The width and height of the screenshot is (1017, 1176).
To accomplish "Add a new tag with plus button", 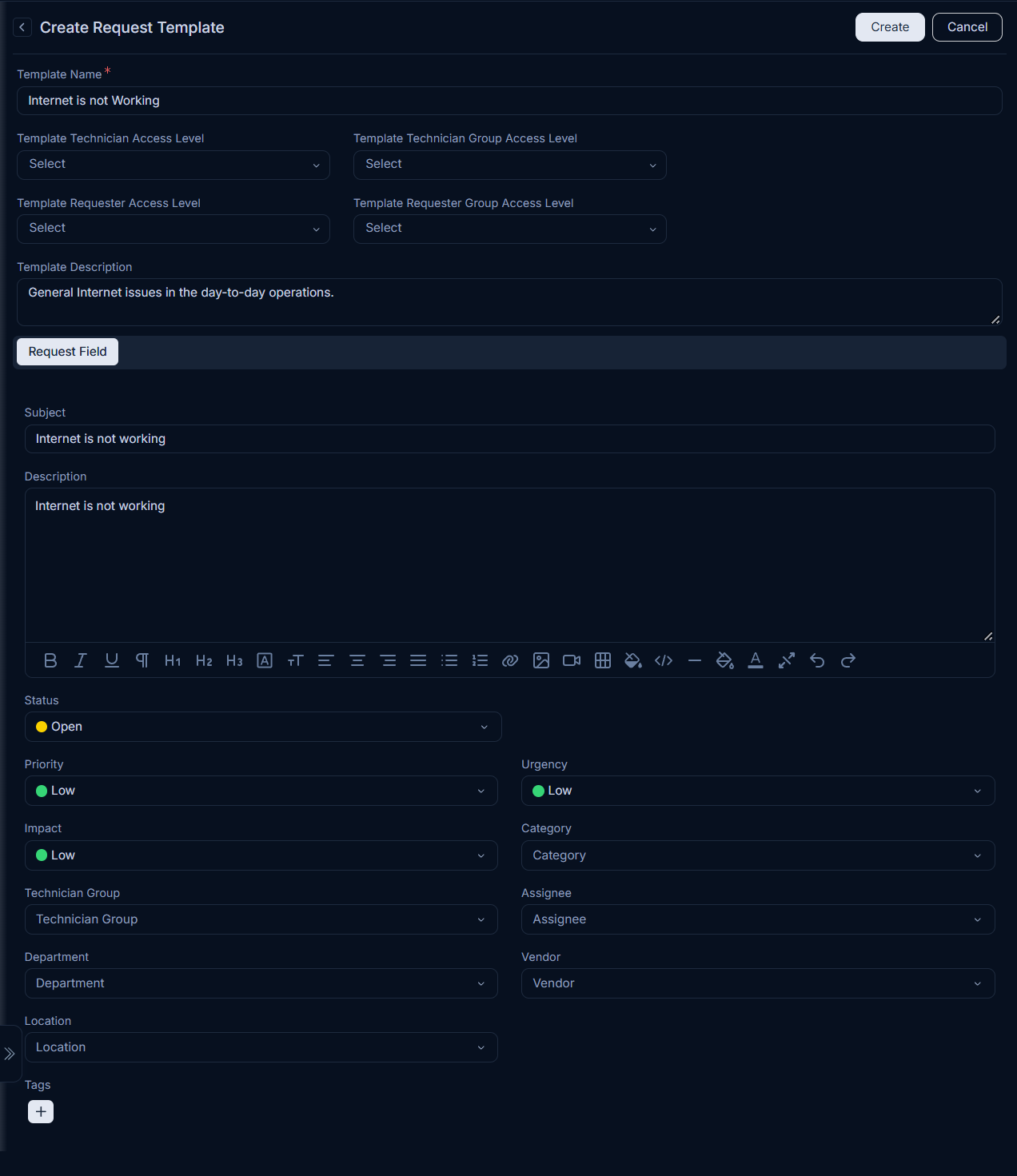I will (x=41, y=1111).
